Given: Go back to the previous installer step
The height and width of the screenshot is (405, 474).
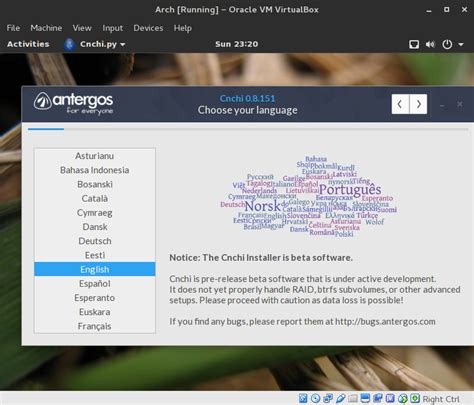Looking at the screenshot, I should 400,104.
